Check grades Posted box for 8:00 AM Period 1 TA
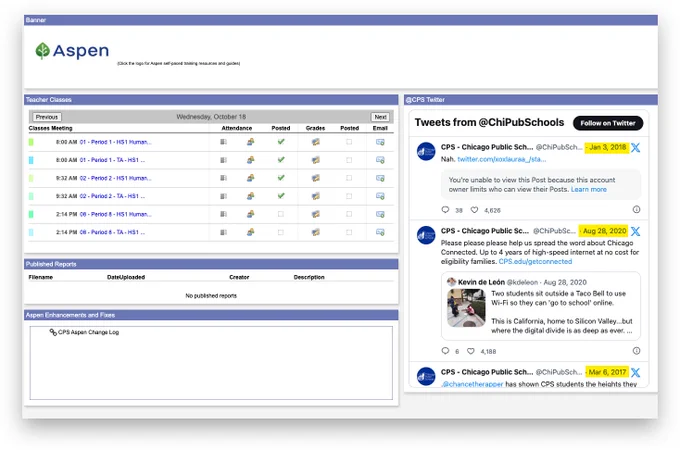 [349, 160]
